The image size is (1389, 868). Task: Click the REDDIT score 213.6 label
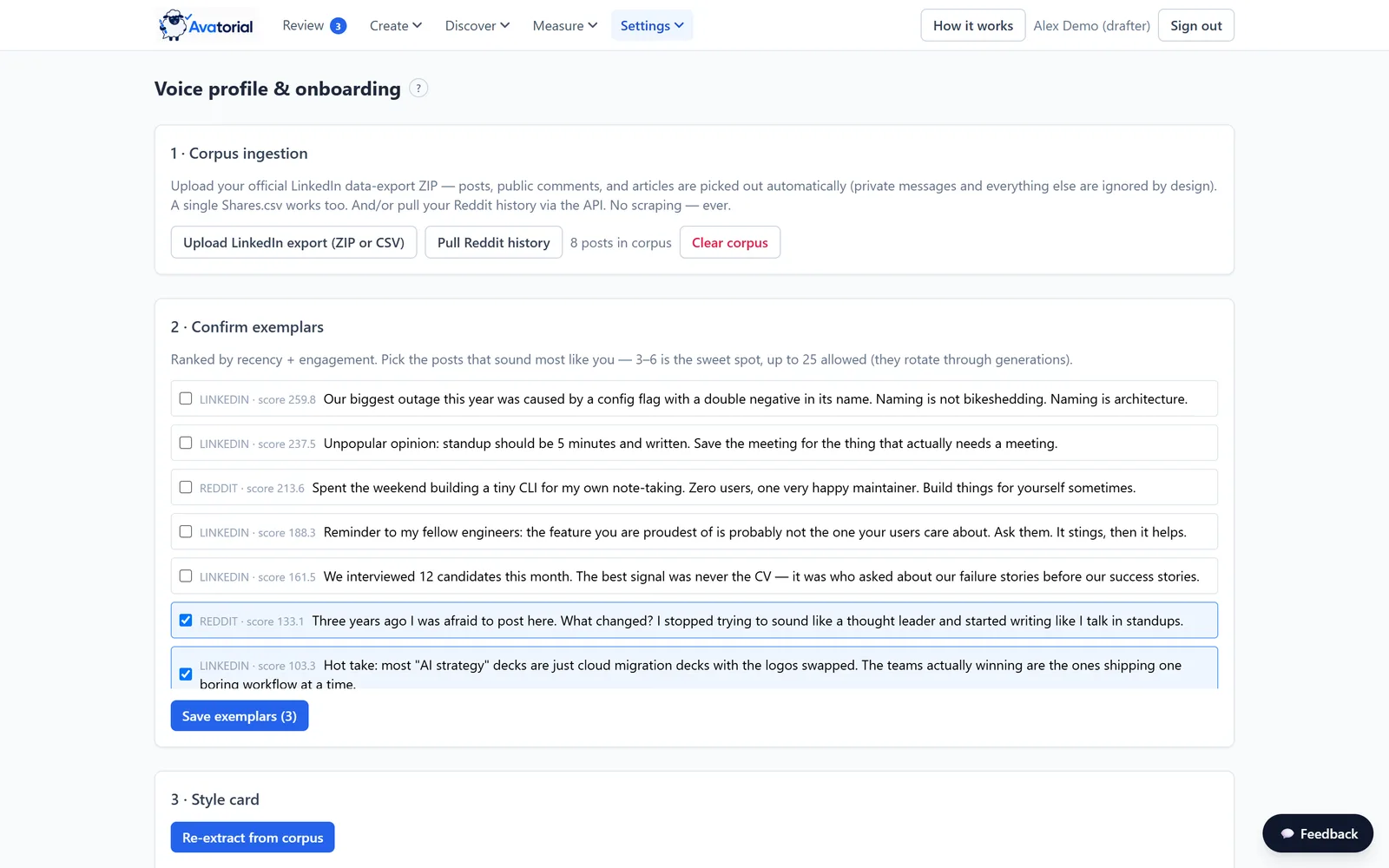click(252, 489)
